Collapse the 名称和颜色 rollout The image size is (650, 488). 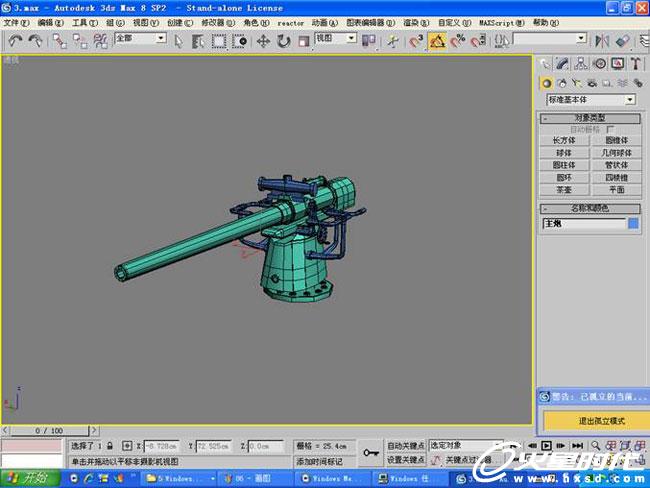[x=590, y=208]
